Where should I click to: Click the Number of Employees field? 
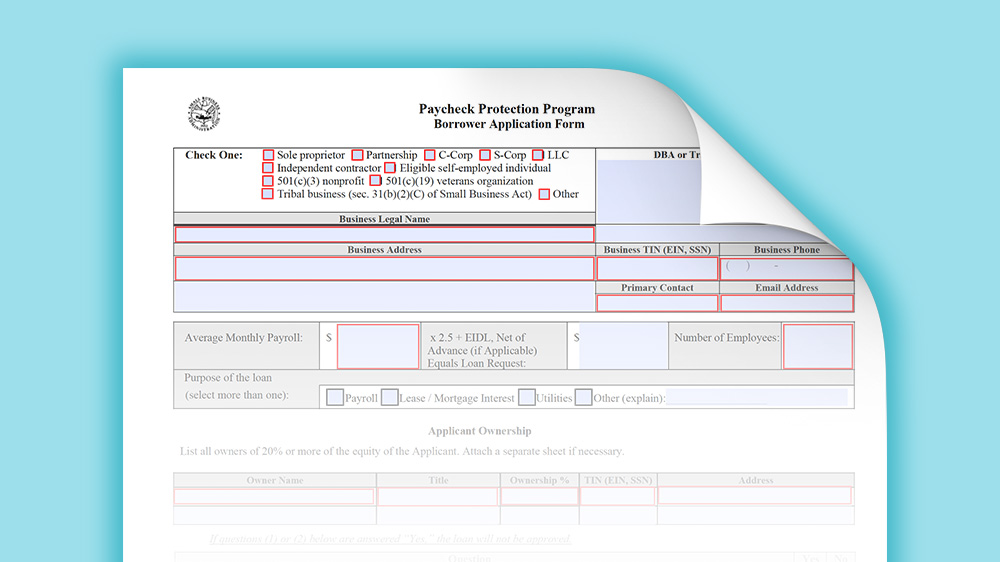pos(817,346)
